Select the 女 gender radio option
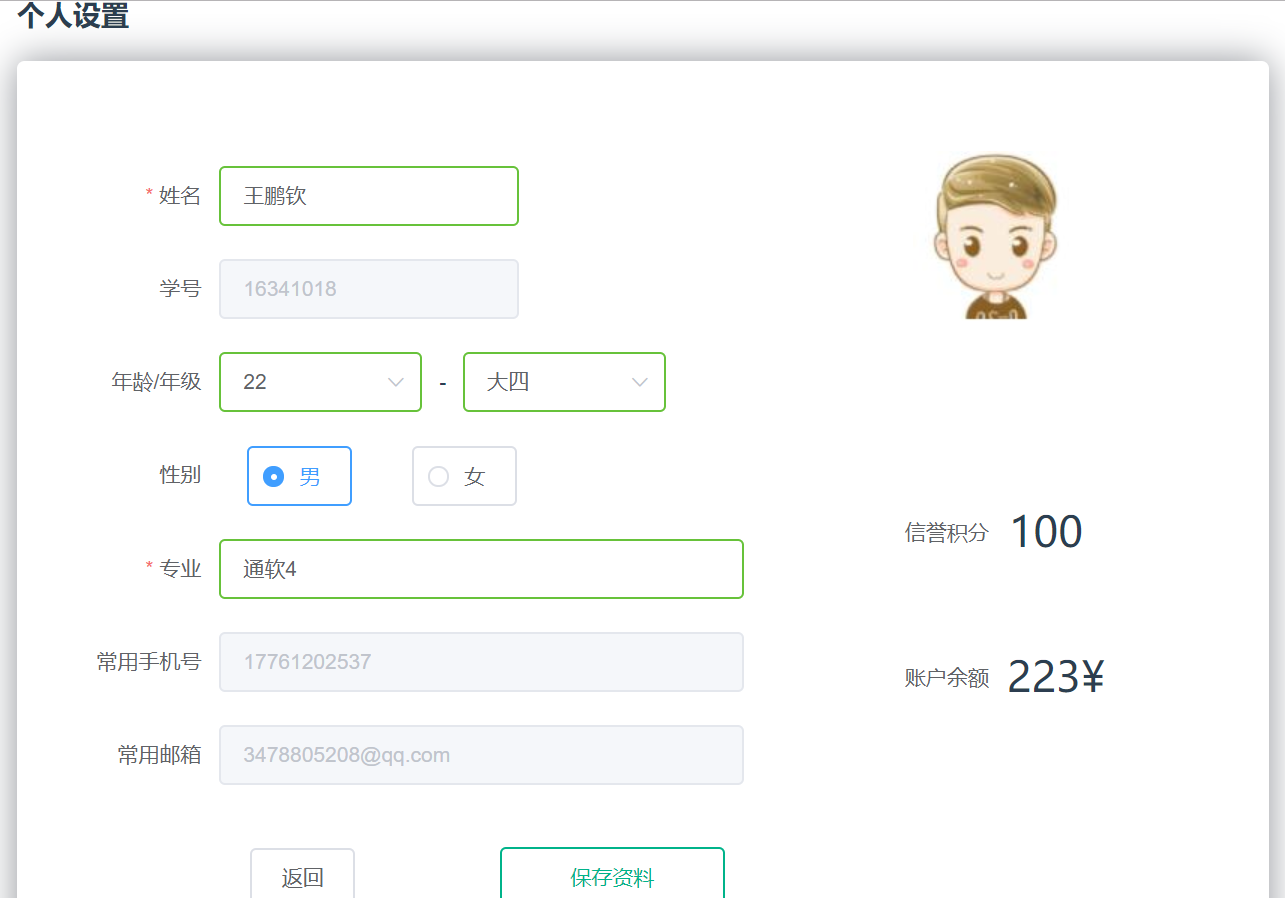The height and width of the screenshot is (898, 1285). click(x=464, y=476)
